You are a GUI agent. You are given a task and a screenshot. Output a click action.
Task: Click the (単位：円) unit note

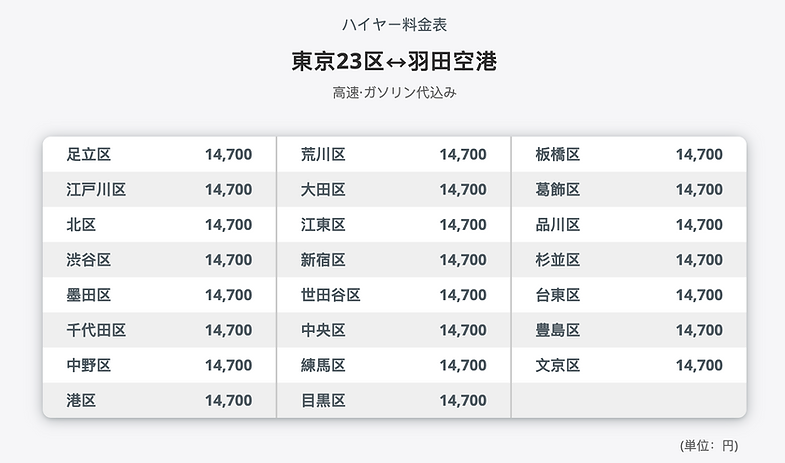pos(708,445)
